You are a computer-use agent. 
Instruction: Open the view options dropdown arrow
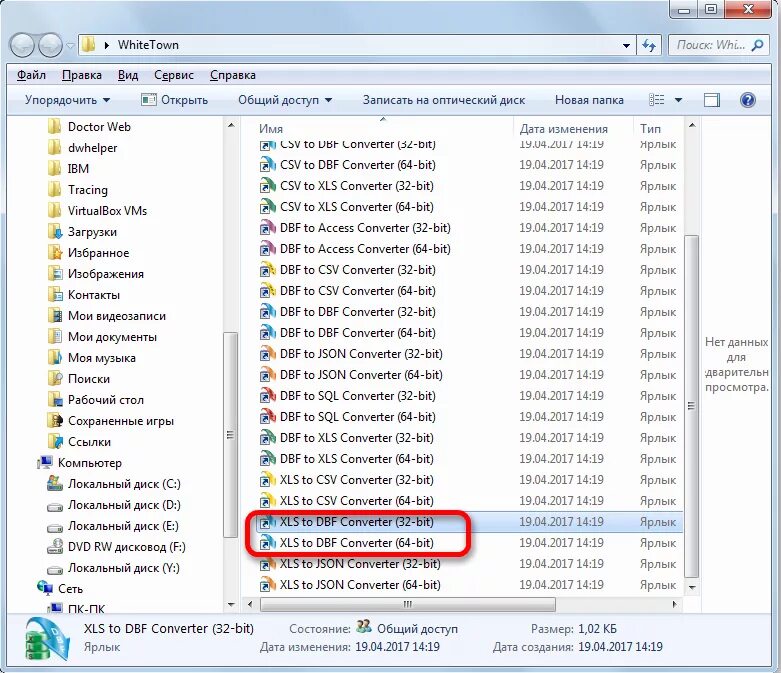coord(678,100)
